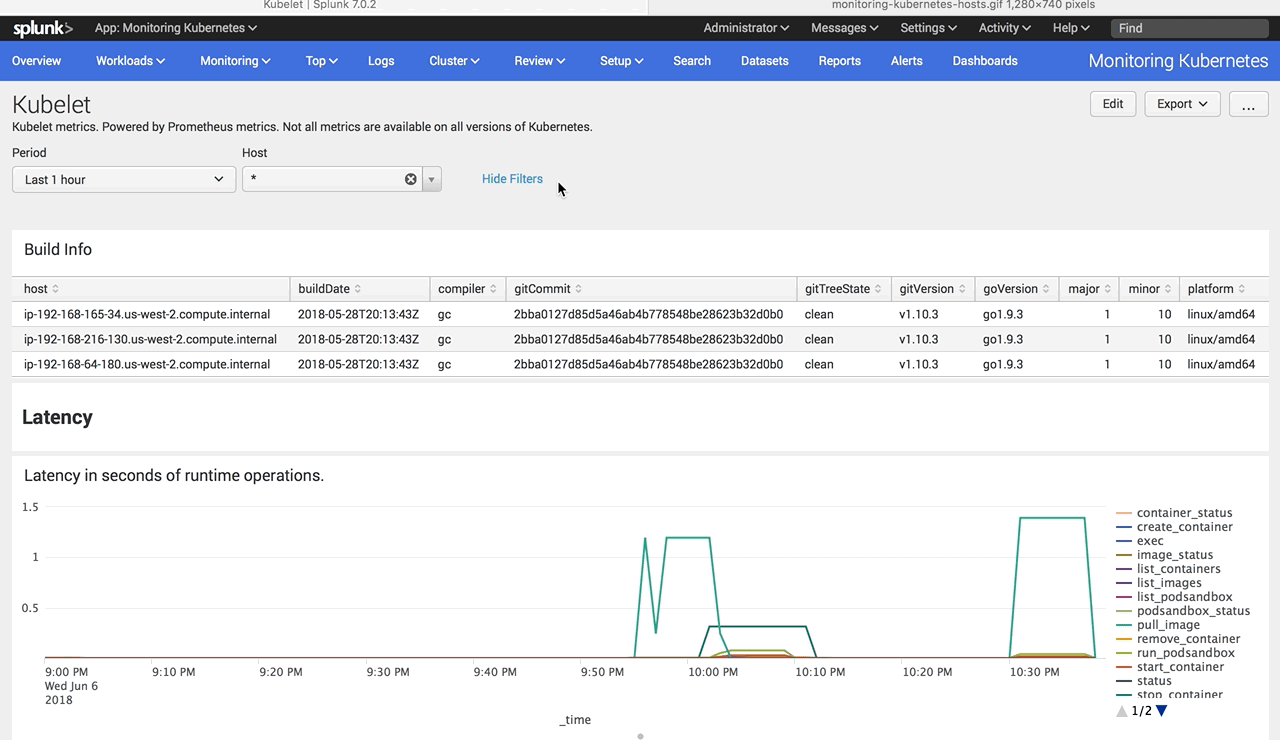Image resolution: width=1280 pixels, height=740 pixels.
Task: Open the Reports page
Action: tap(840, 61)
